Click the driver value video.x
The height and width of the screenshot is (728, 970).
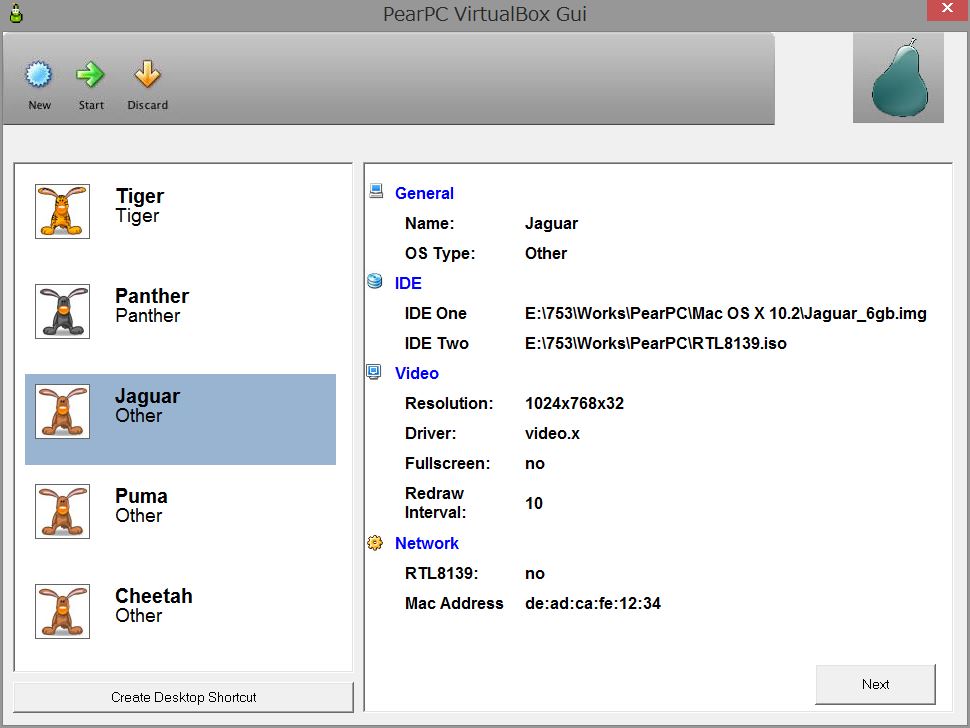pyautogui.click(x=552, y=434)
